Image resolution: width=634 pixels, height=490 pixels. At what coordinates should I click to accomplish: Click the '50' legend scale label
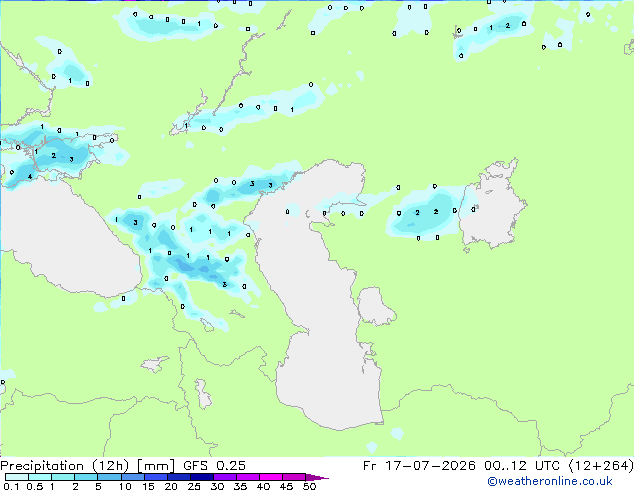tap(309, 486)
